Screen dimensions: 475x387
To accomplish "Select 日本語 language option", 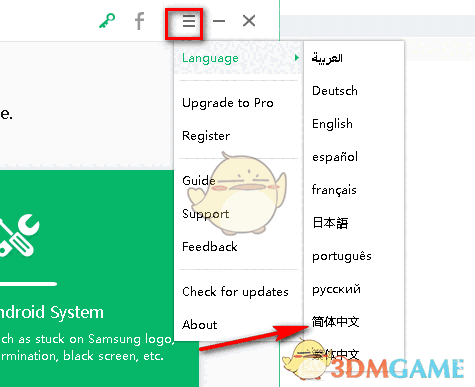I will click(330, 223).
